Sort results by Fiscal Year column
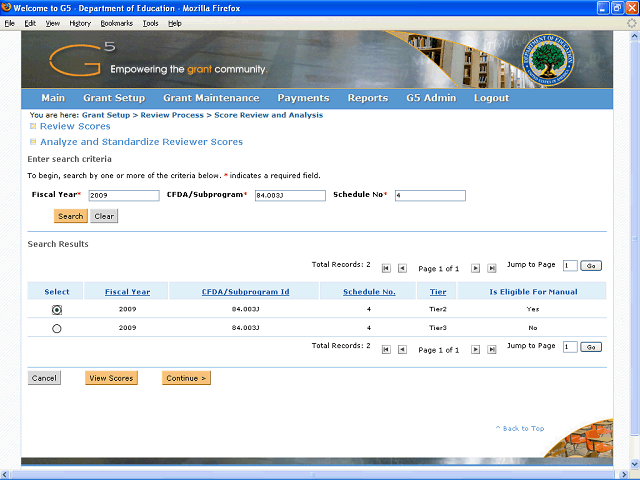 tap(127, 292)
